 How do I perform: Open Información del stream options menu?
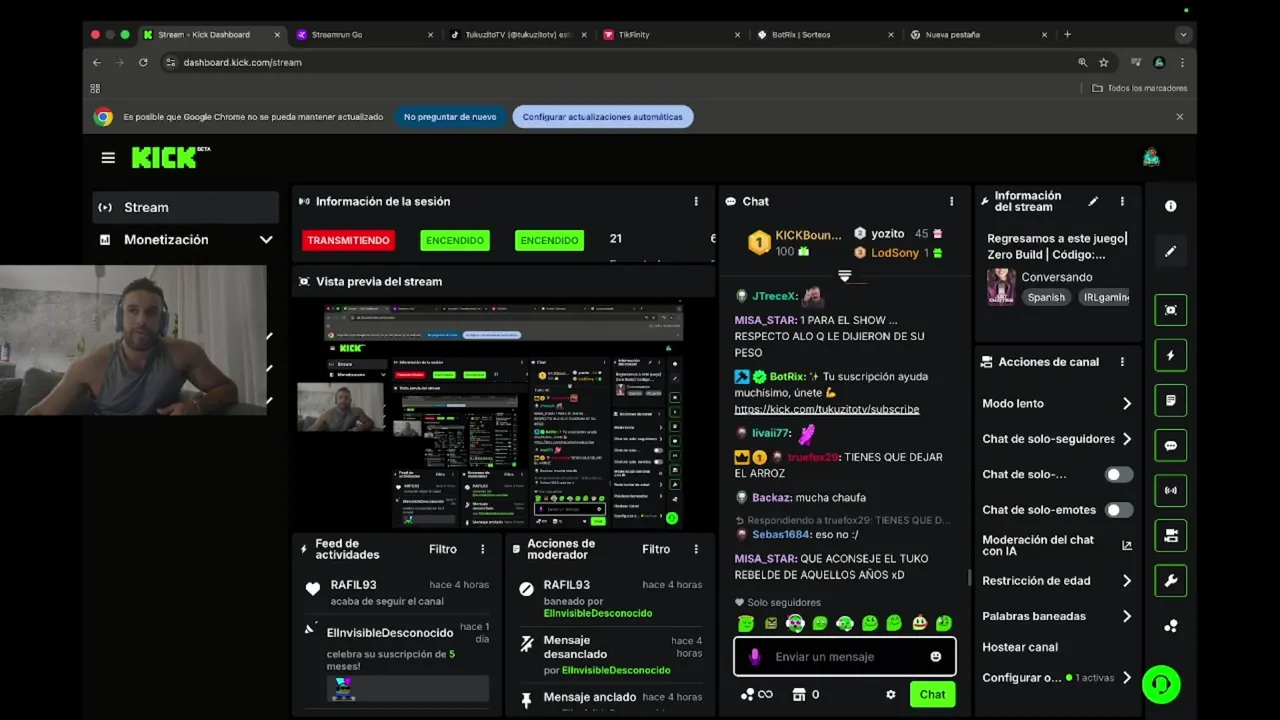pos(1122,201)
